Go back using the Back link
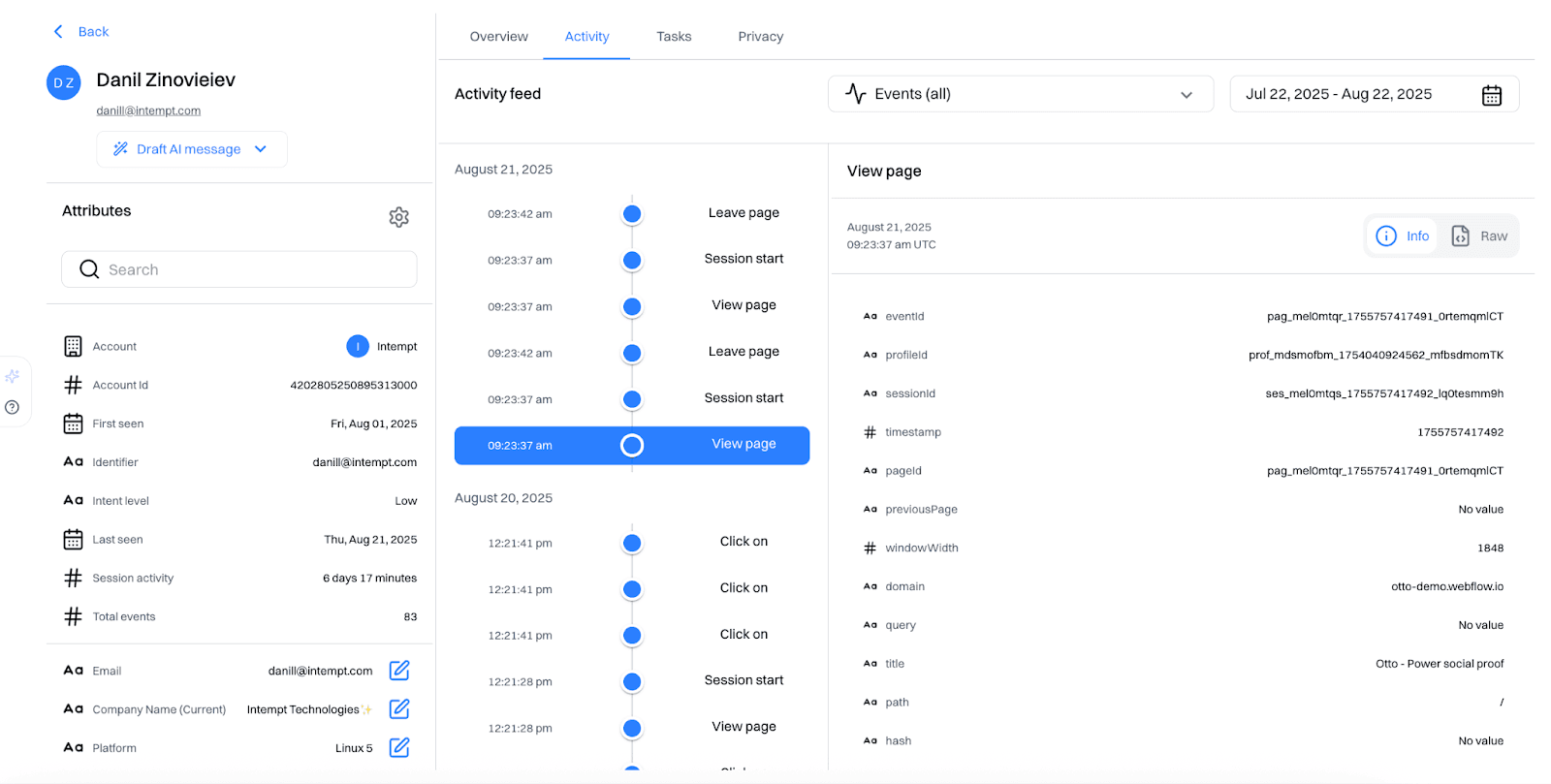Viewport: 1551px width, 784px height. (x=81, y=32)
